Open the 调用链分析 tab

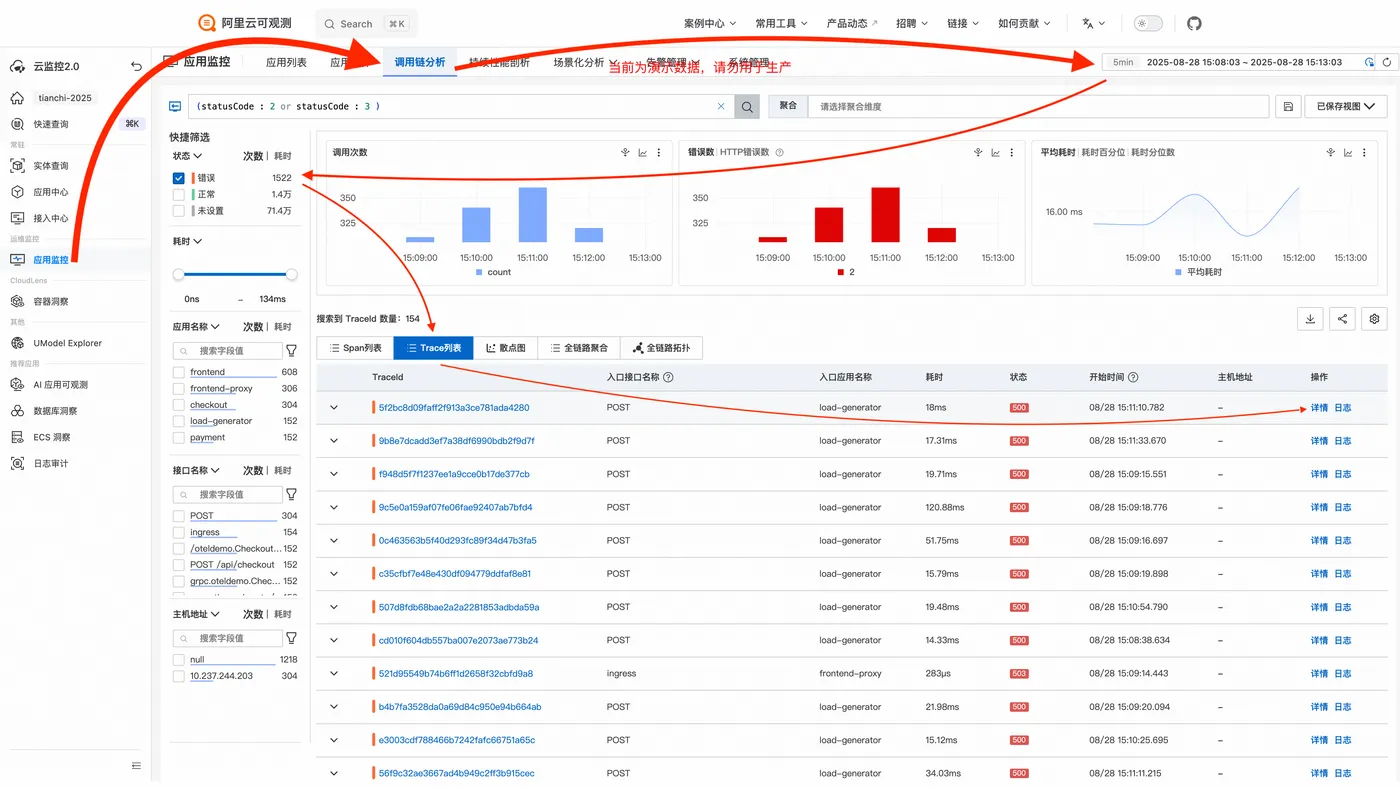point(419,62)
